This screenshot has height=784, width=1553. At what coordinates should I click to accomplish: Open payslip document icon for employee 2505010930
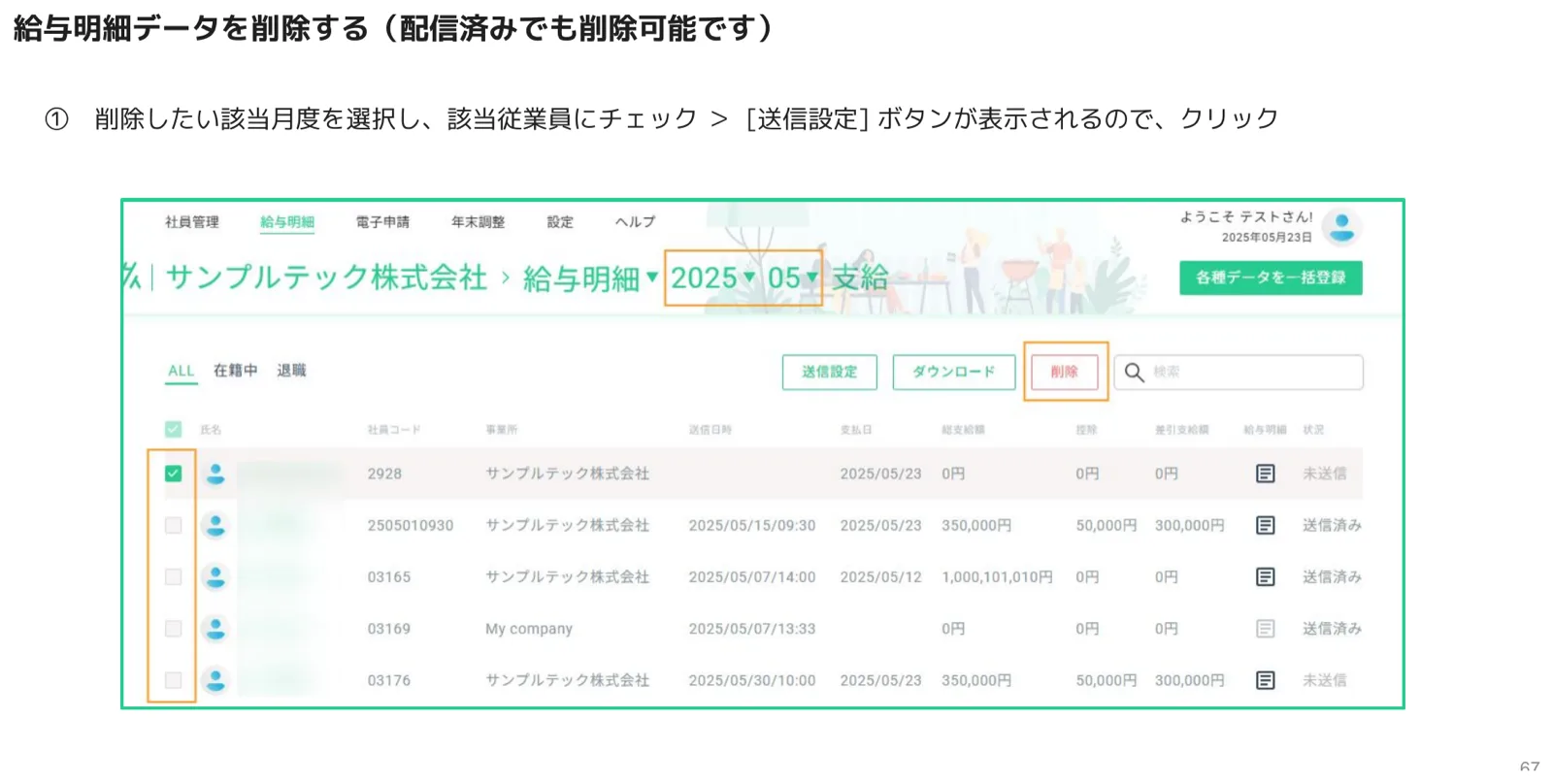point(1265,525)
